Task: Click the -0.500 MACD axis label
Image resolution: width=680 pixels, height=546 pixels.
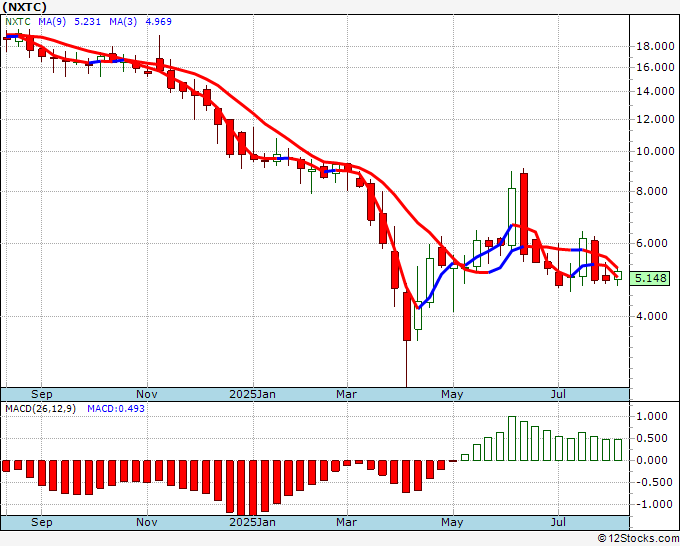Action: click(652, 482)
